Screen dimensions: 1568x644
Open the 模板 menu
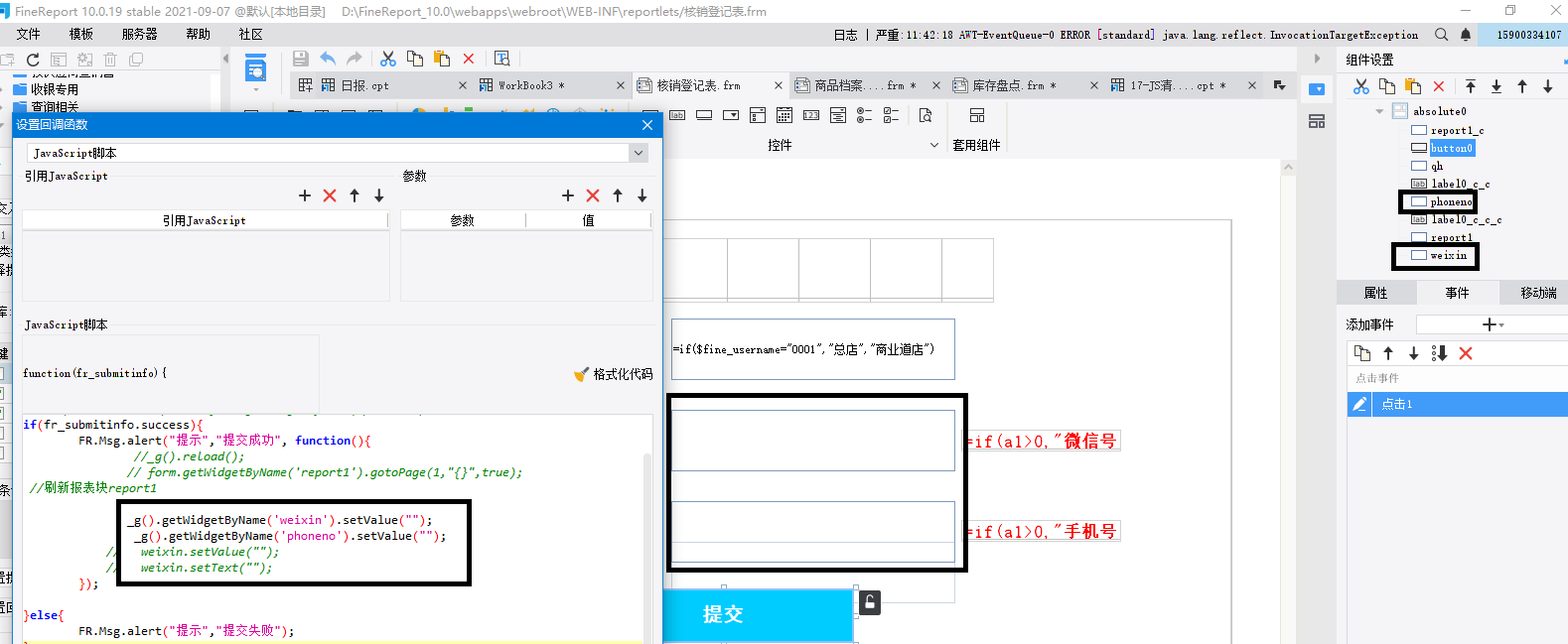(x=81, y=34)
